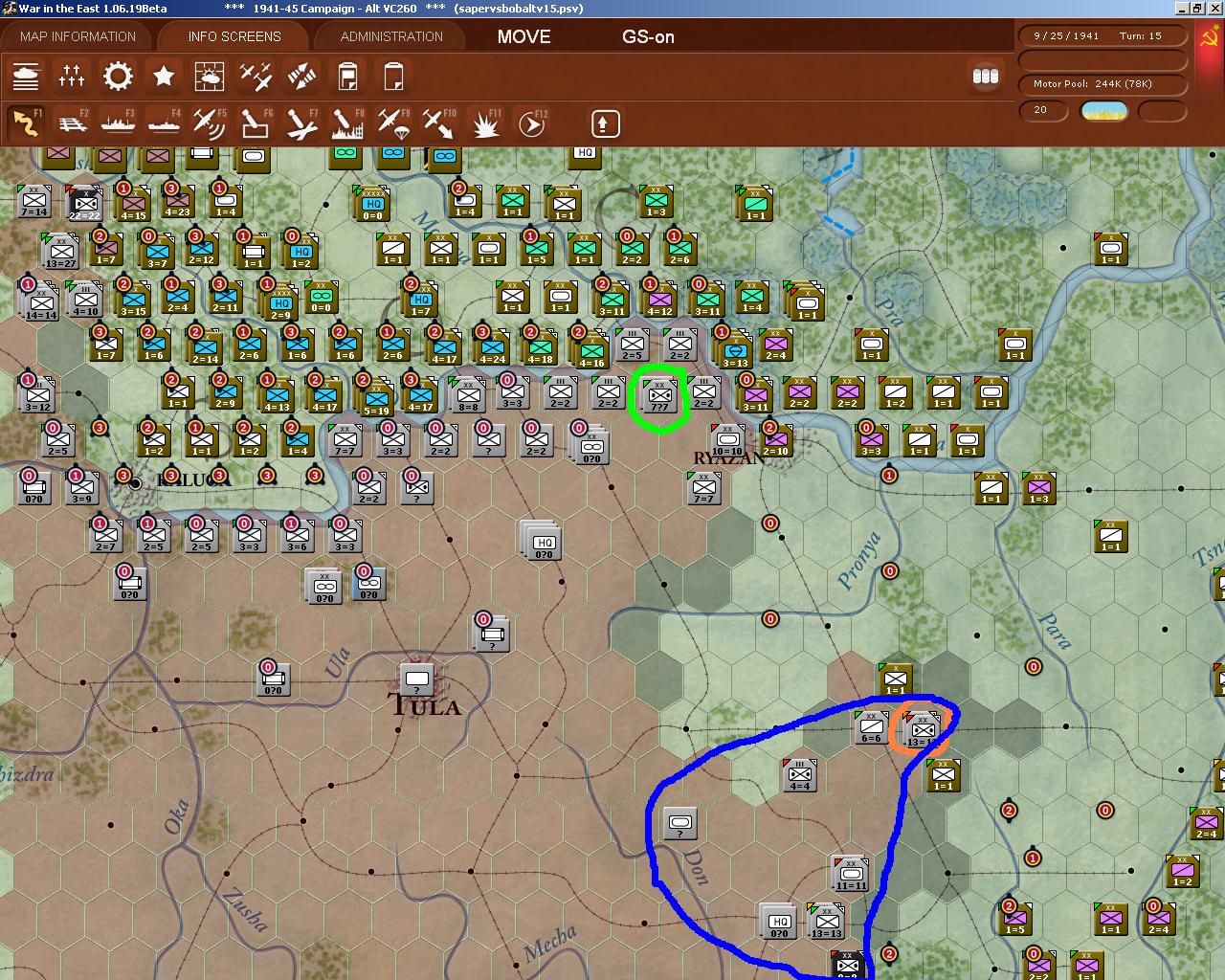The image size is (1225, 980).
Task: Open the MAP INFORMATION tab
Action: coord(78,36)
